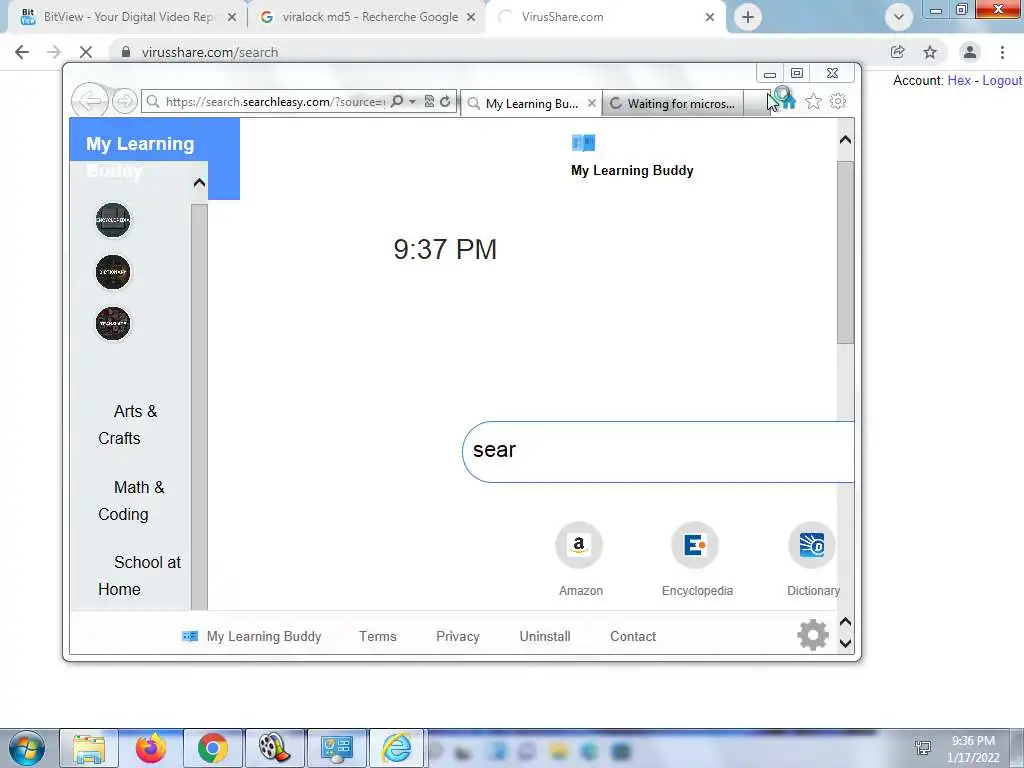The height and width of the screenshot is (768, 1024).
Task: Click Internet Explorer forward arrow button
Action: pyautogui.click(x=124, y=101)
